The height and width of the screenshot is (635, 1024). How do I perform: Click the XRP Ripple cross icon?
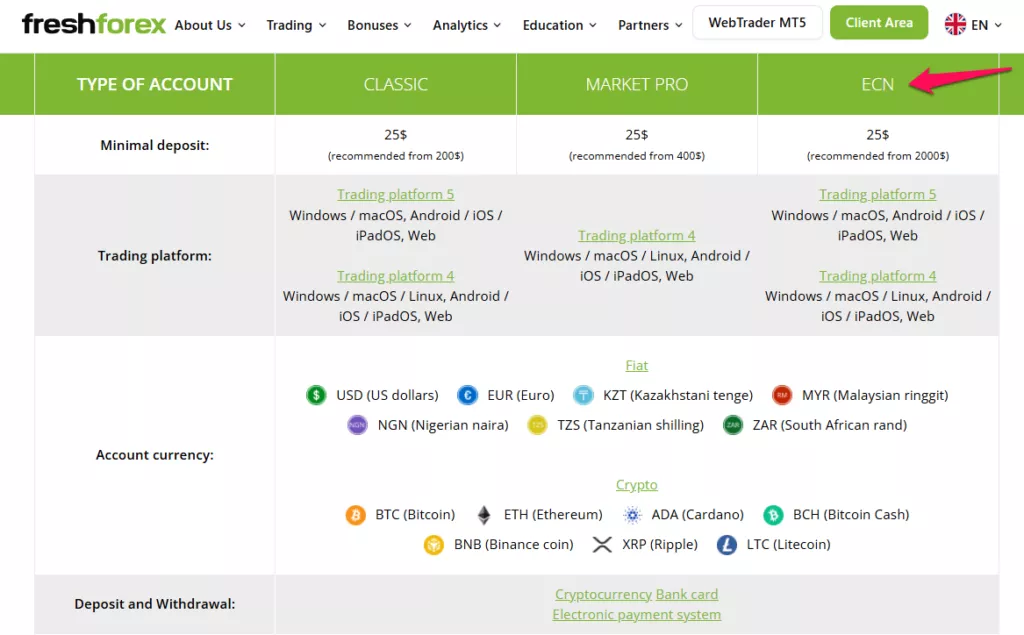tap(601, 544)
